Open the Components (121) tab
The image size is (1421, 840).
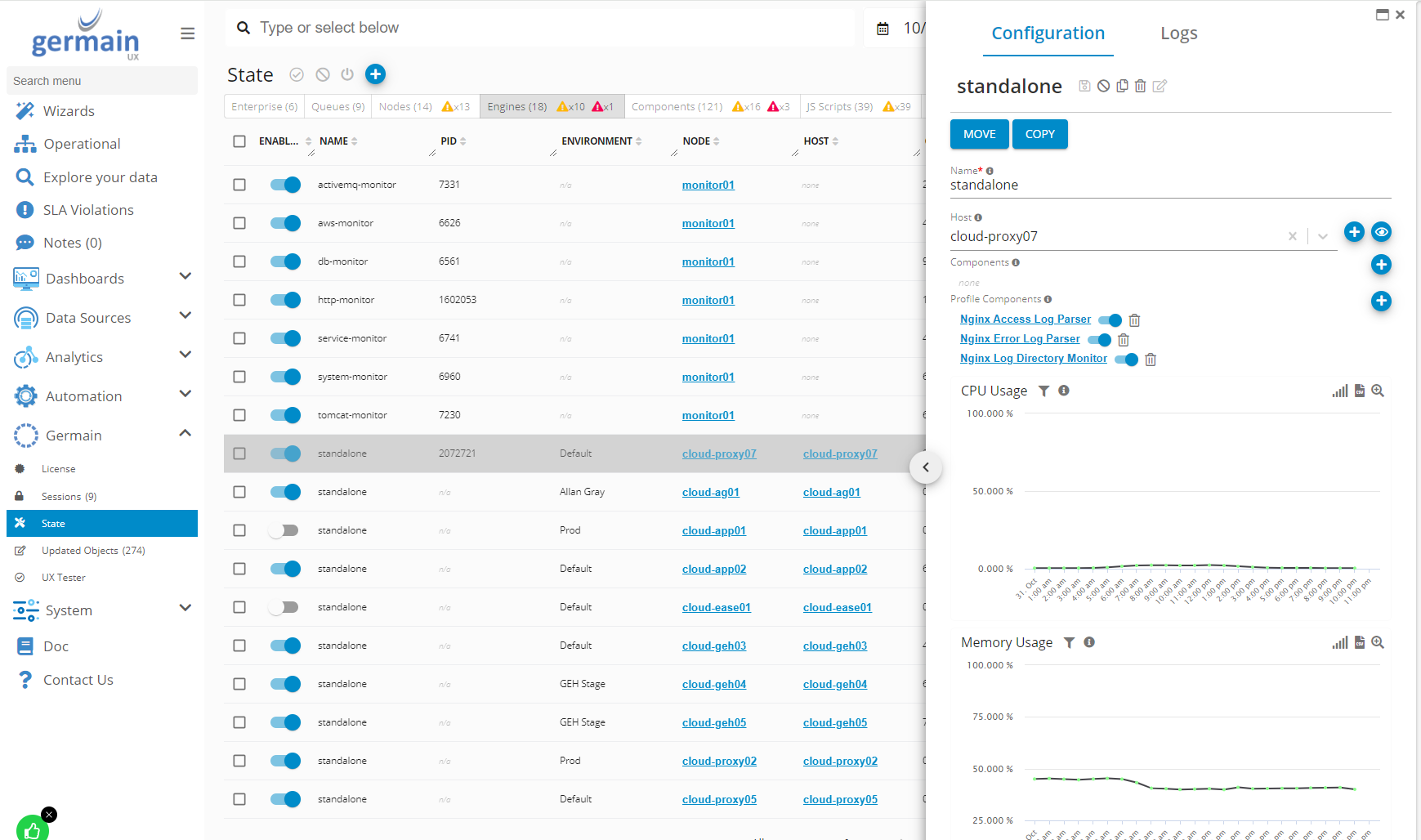(677, 107)
